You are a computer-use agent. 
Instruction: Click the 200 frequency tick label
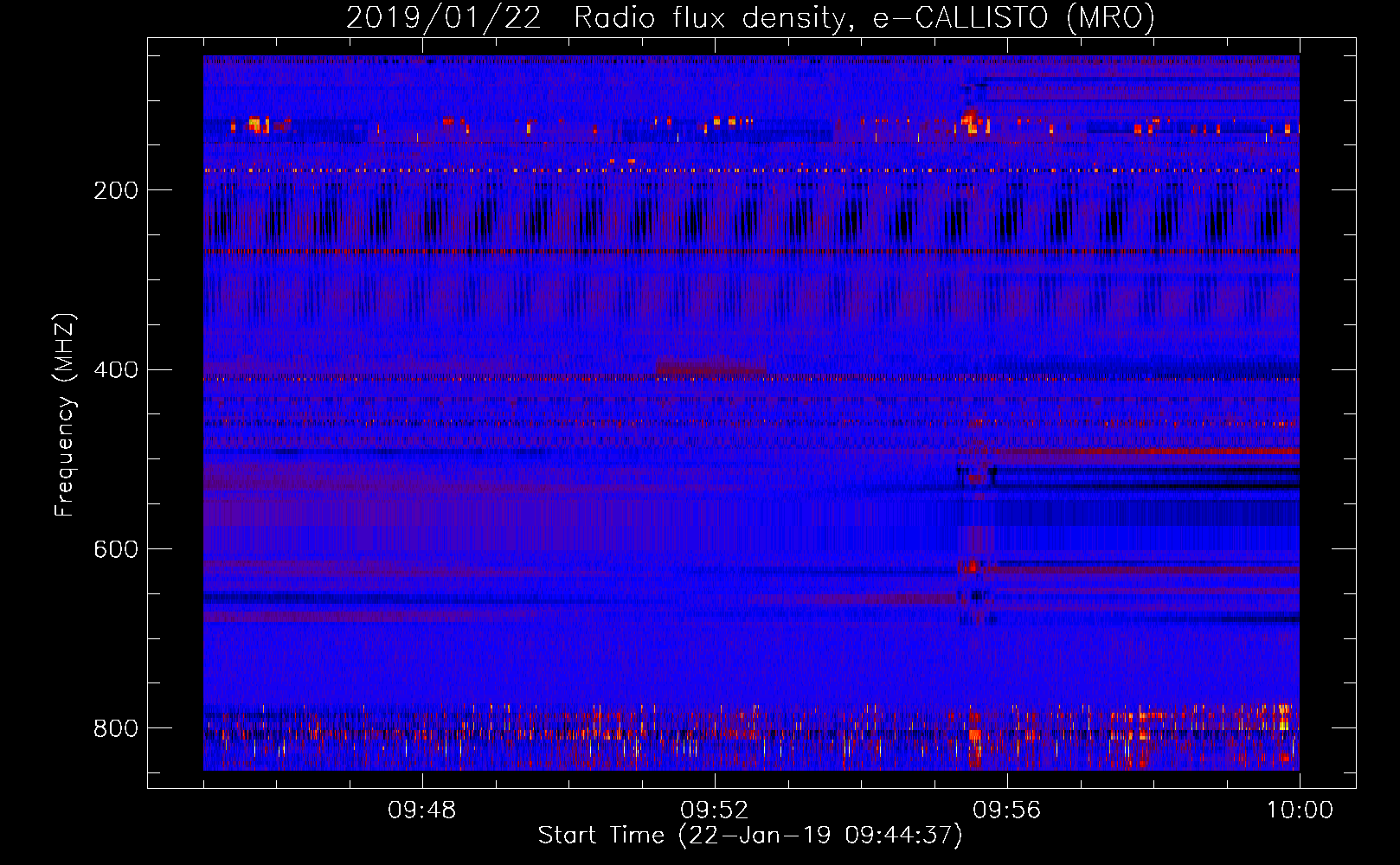tap(116, 190)
